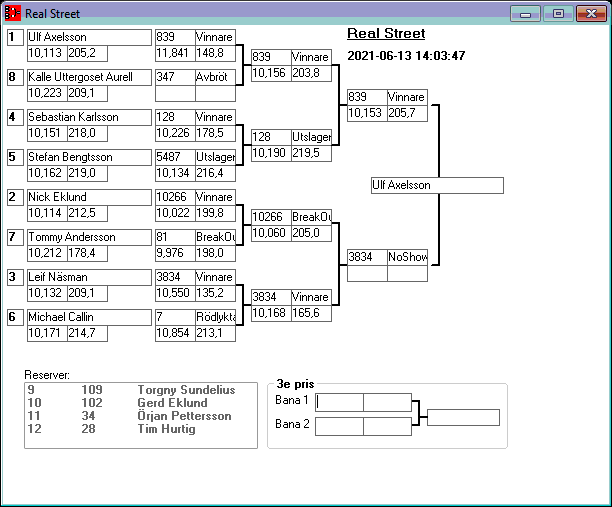Select the Leif Näsman name field
The image size is (612, 507).
(88, 277)
